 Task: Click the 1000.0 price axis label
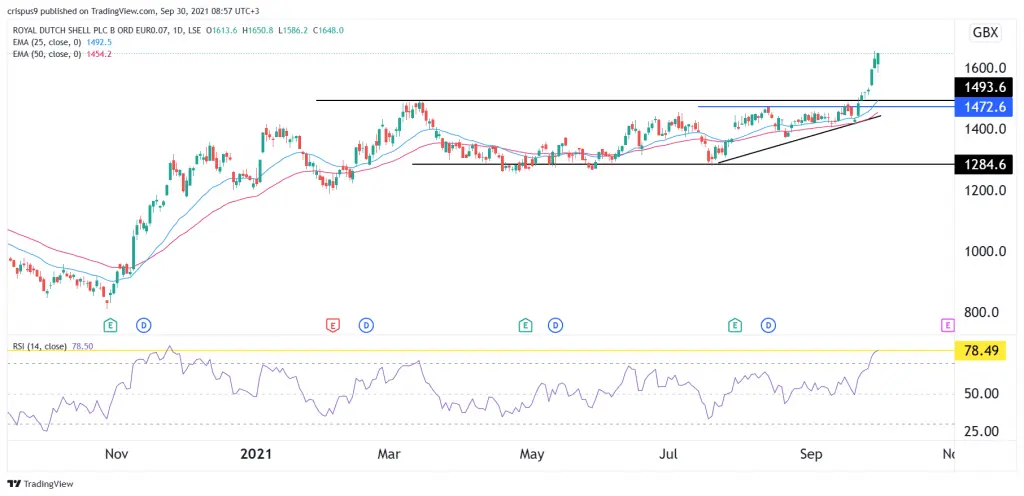coord(985,252)
